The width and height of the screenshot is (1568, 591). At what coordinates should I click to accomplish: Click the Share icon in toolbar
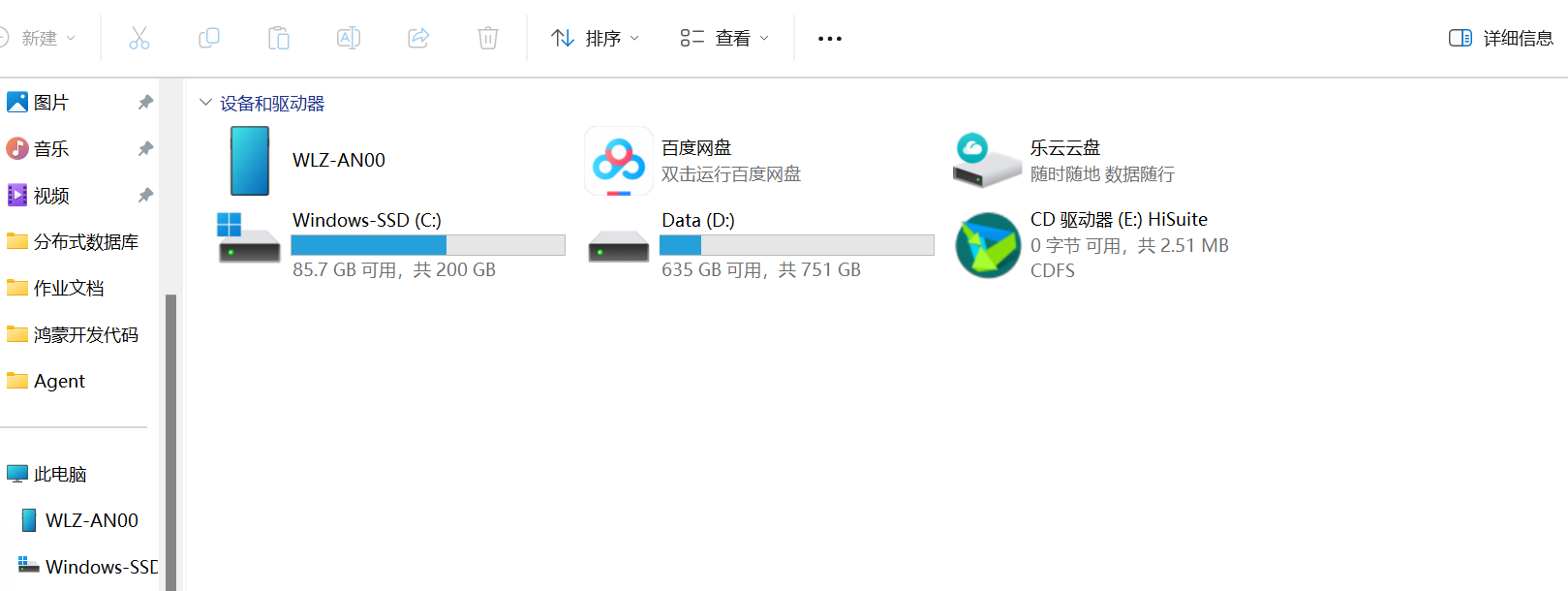(418, 38)
